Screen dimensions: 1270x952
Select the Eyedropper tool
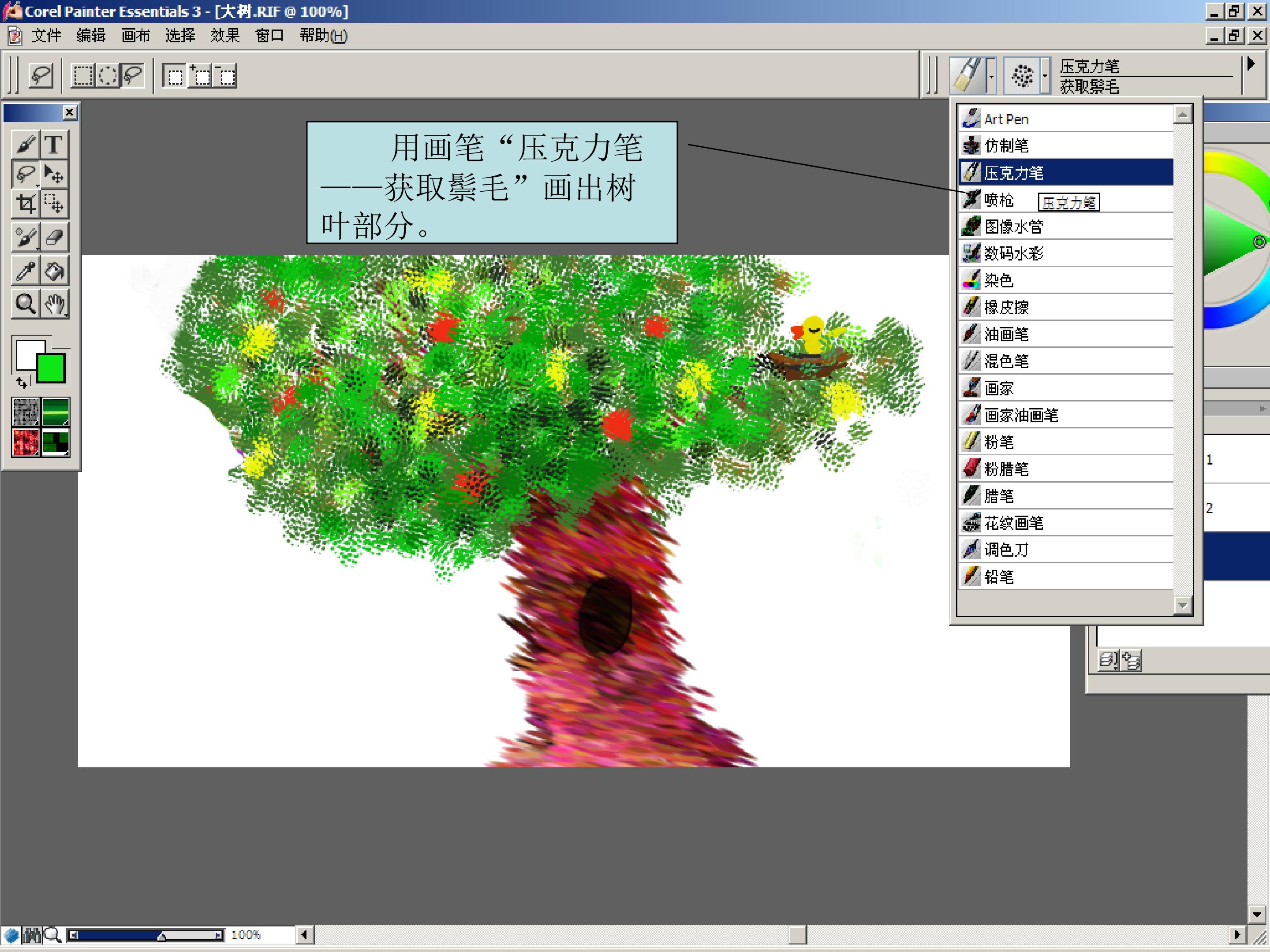point(25,271)
